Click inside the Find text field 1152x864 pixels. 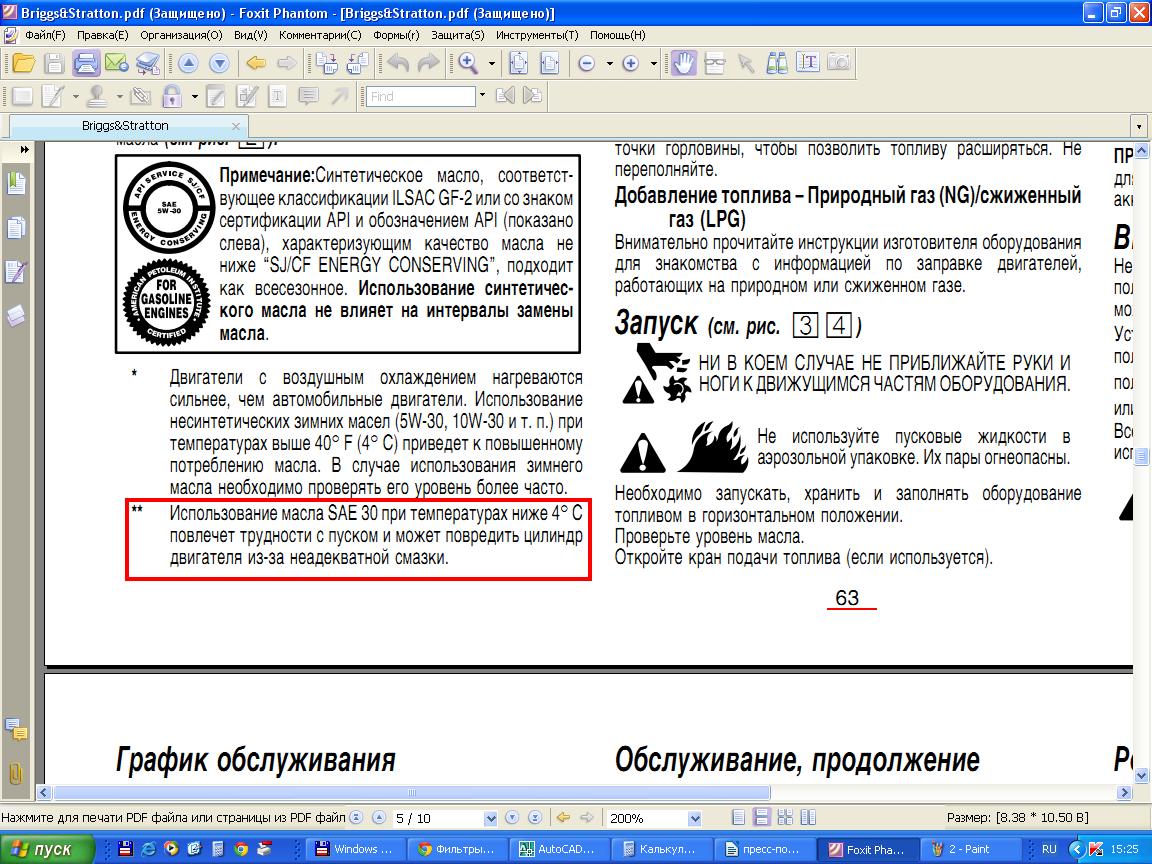(420, 96)
